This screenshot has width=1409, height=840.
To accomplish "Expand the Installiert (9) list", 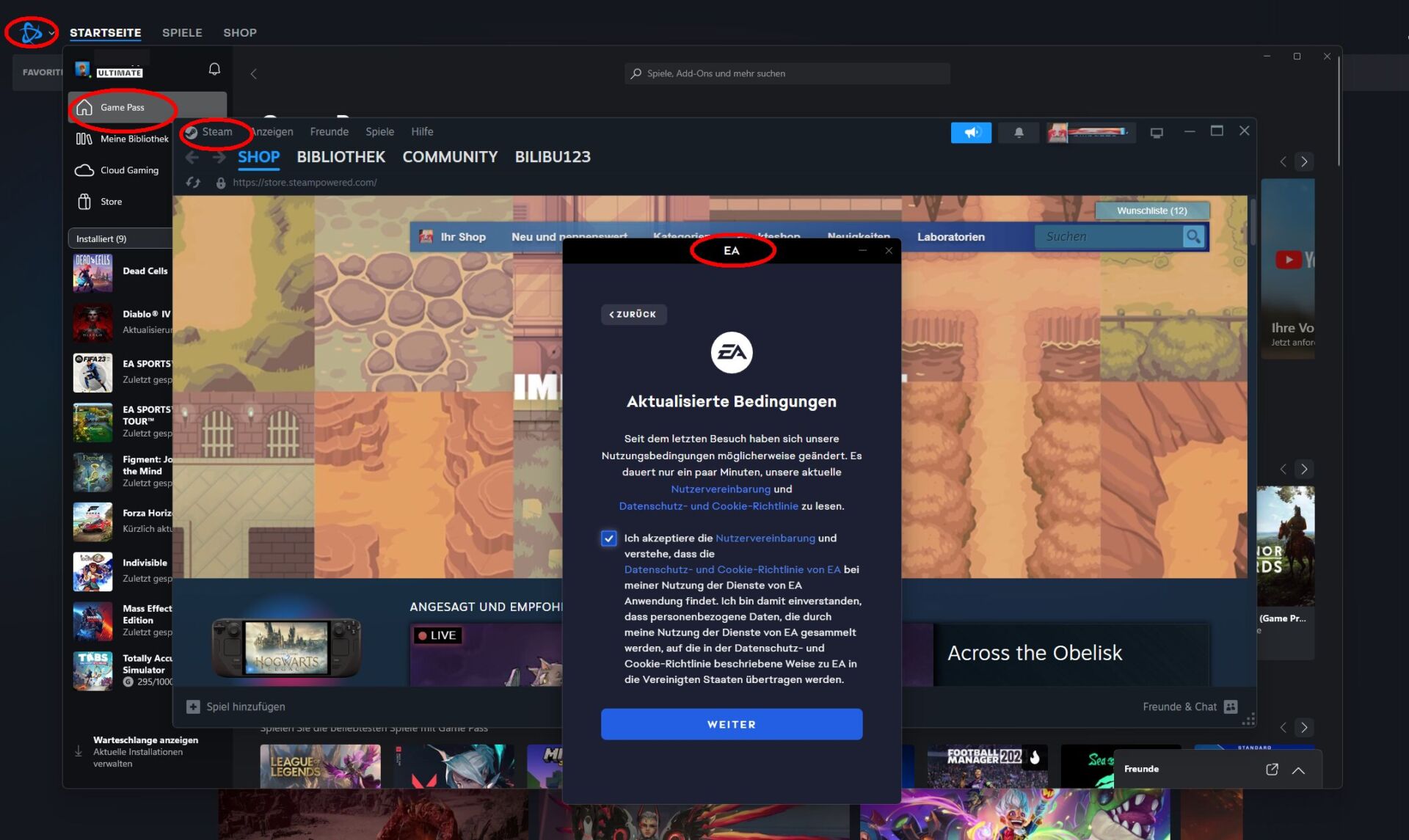I will tap(121, 238).
